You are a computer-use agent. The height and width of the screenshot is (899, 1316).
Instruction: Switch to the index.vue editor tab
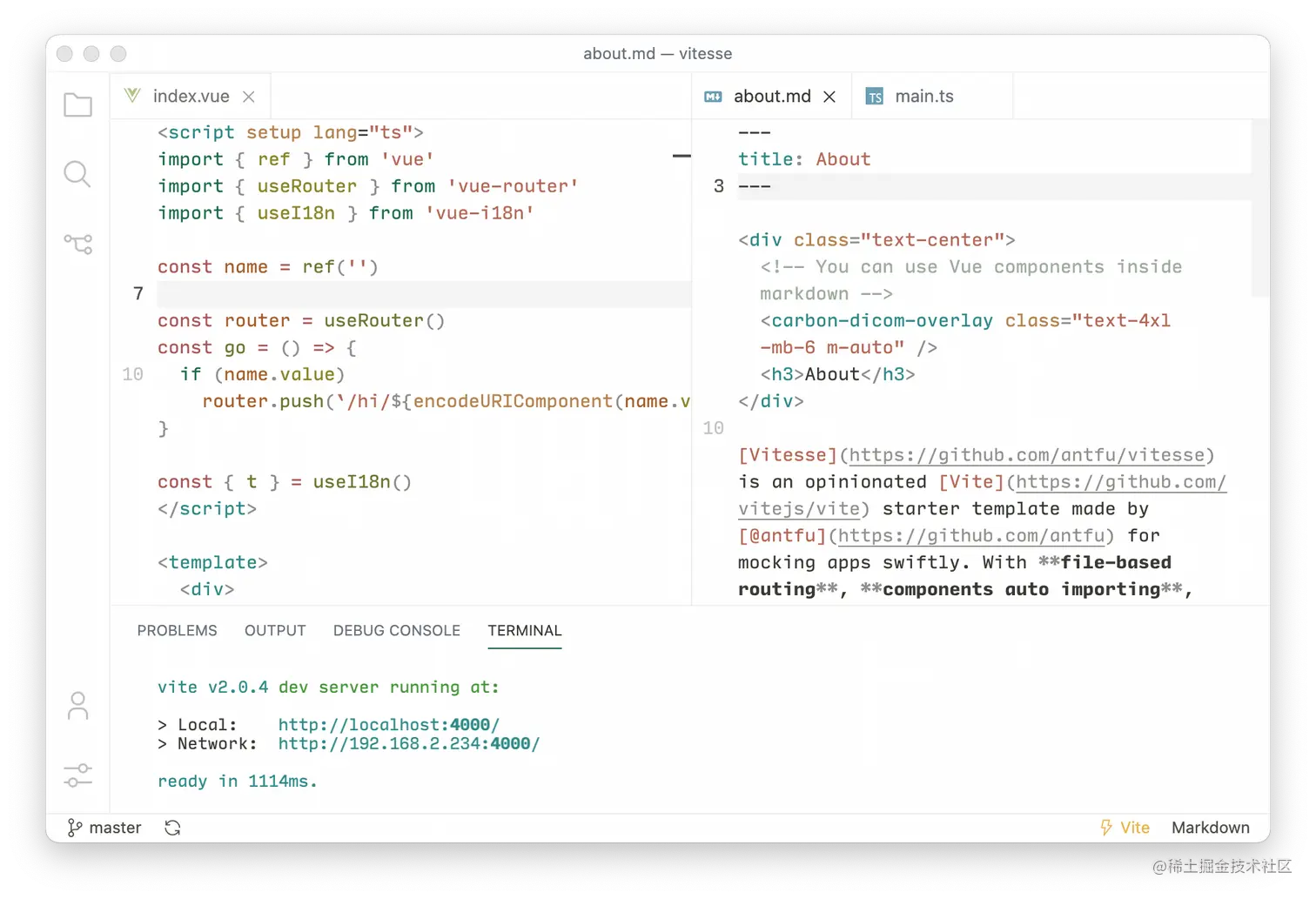point(191,97)
